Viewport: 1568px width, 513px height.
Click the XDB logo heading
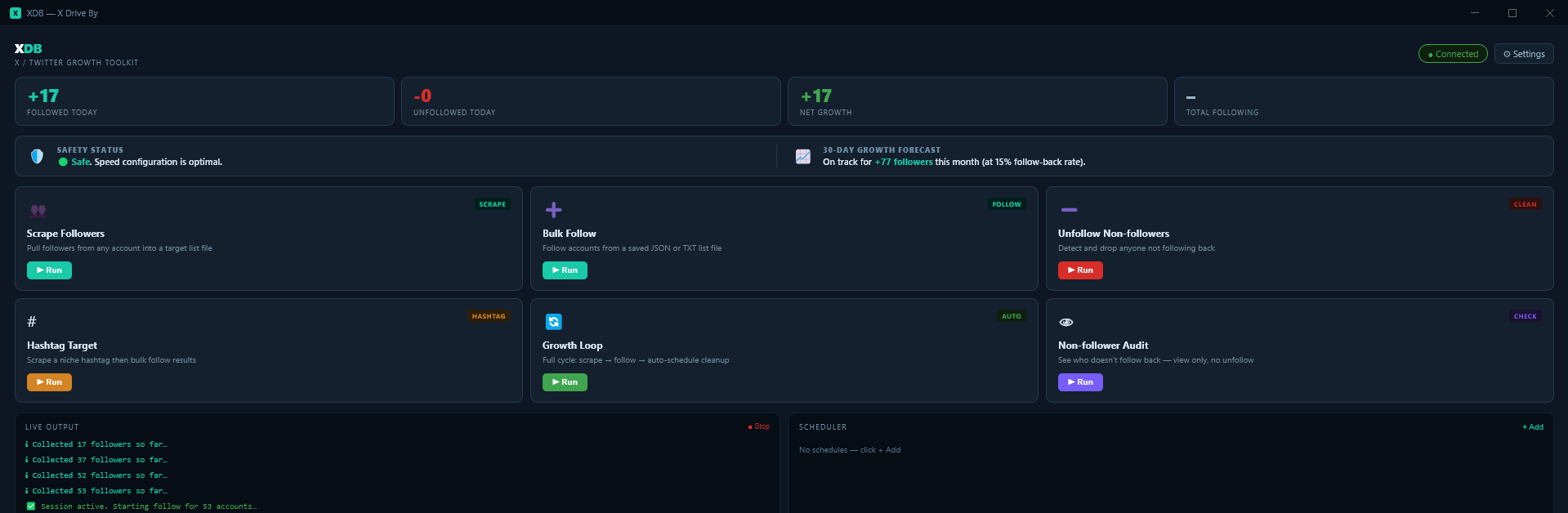coord(29,49)
